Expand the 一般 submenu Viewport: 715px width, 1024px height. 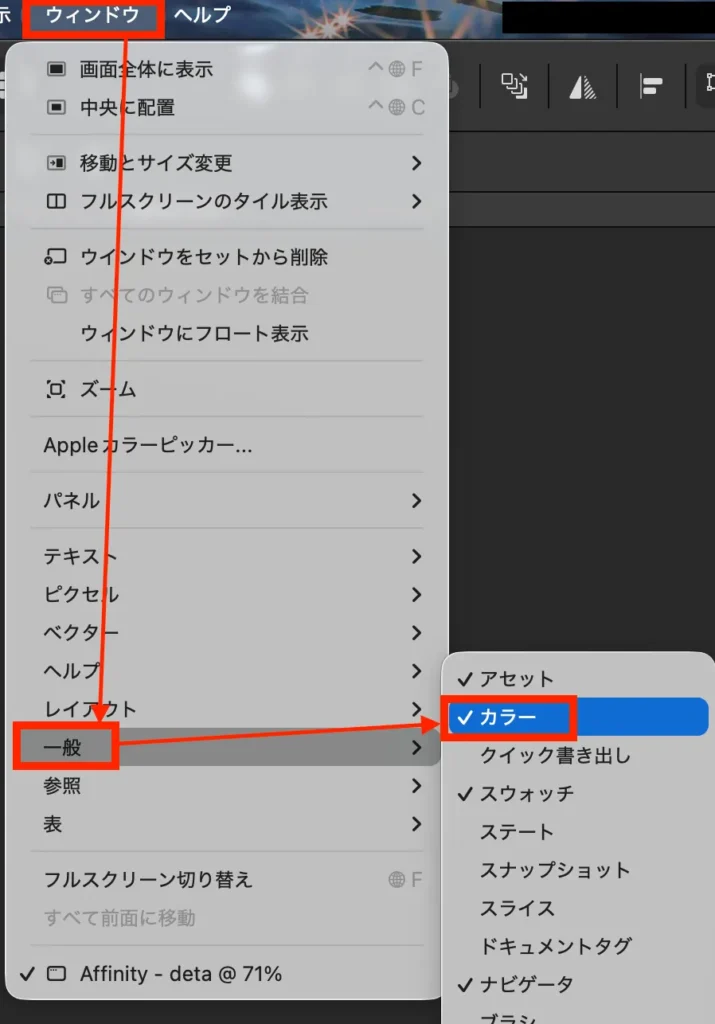point(227,747)
